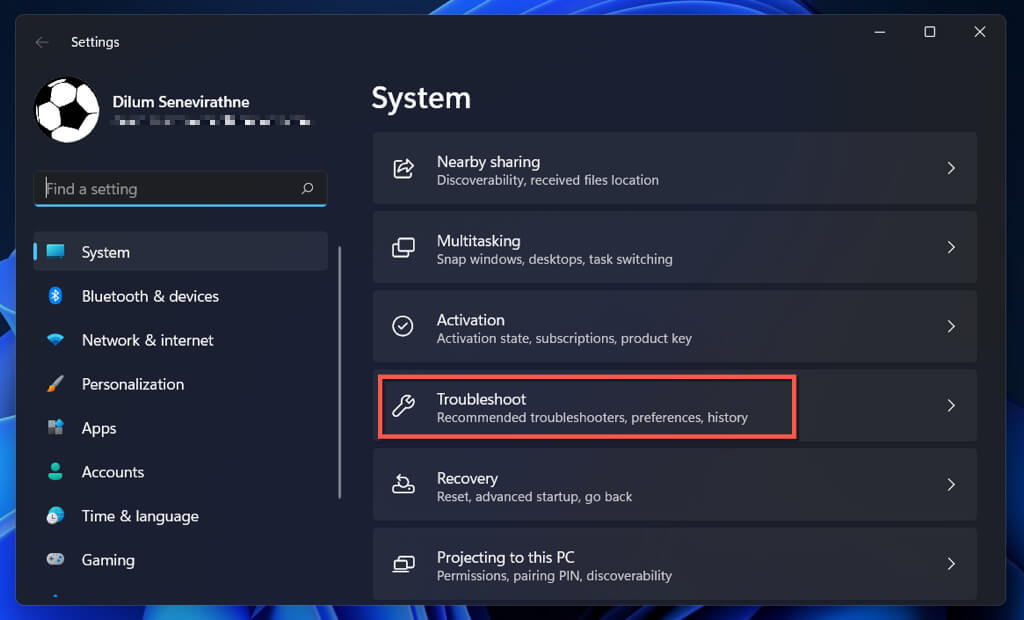Open the Troubleshoot title
The width and height of the screenshot is (1024, 620).
(x=481, y=399)
